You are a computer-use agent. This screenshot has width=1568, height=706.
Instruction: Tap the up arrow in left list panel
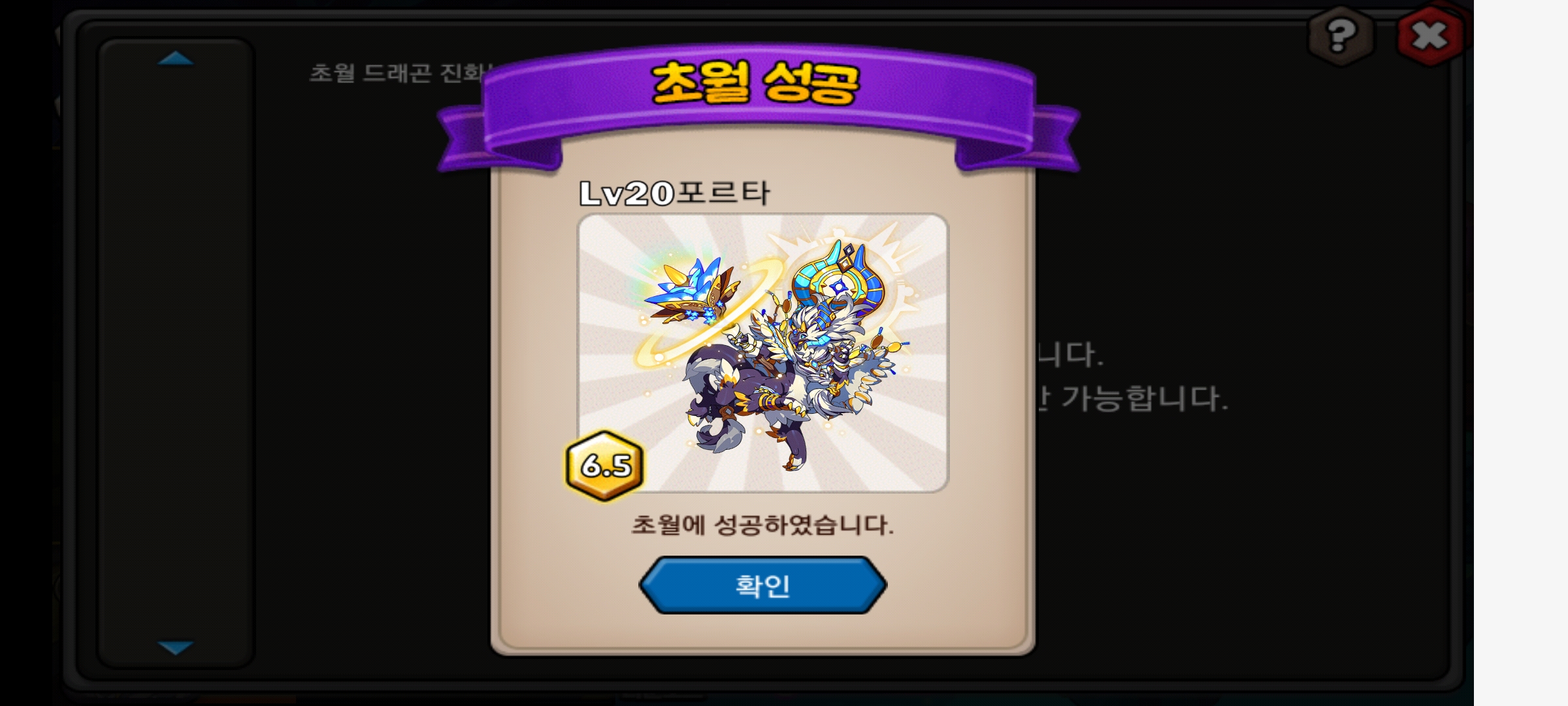(176, 59)
